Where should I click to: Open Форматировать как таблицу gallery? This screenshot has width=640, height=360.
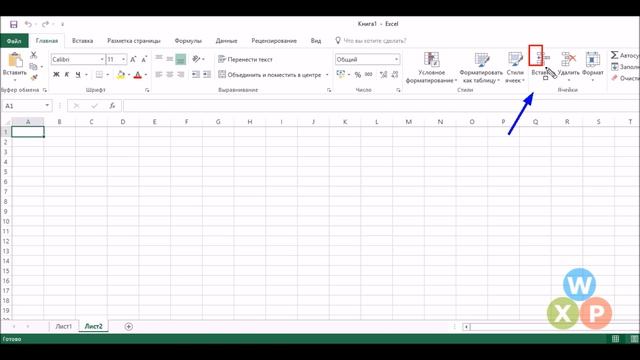point(481,68)
